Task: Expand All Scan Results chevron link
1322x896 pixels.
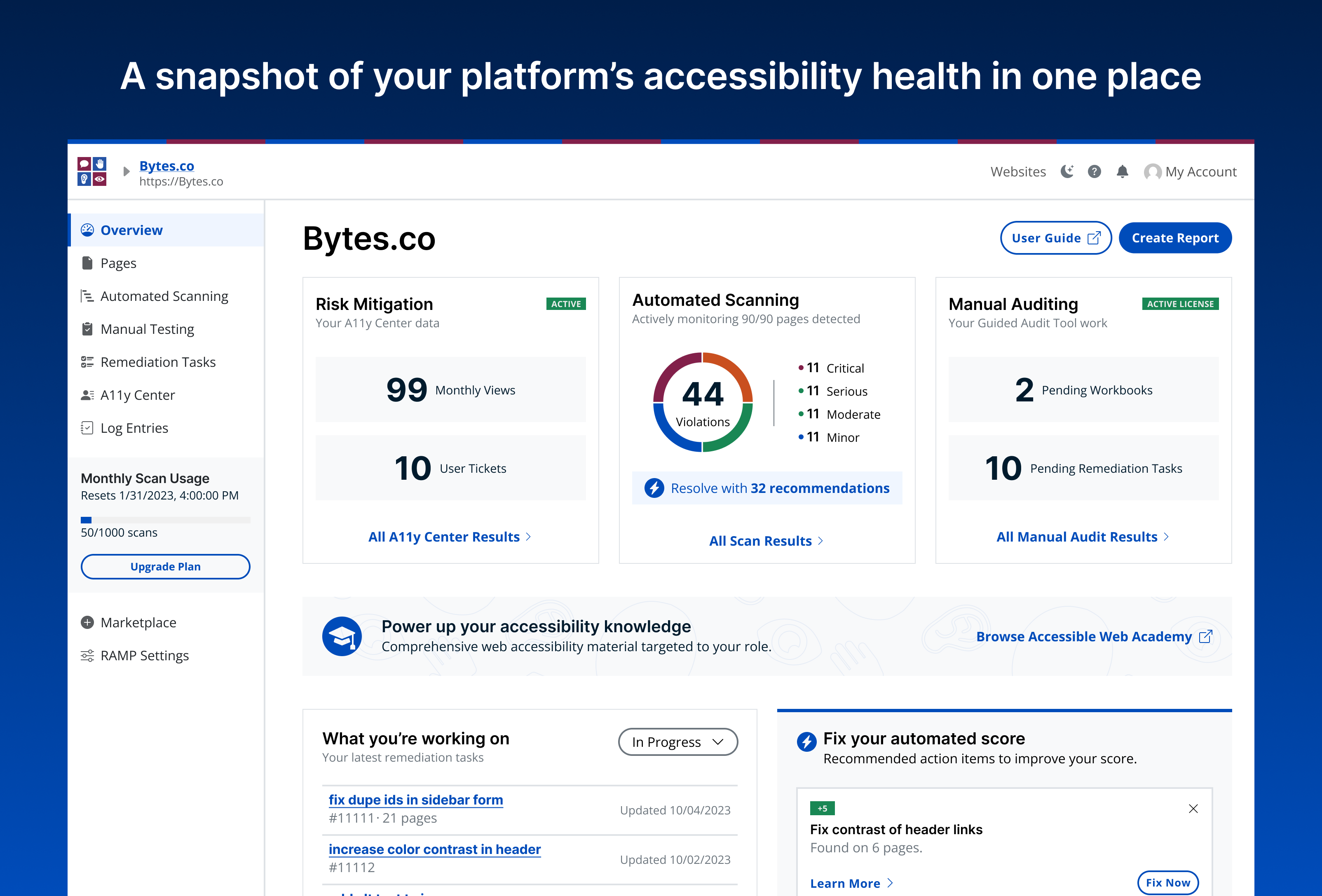Action: [821, 540]
